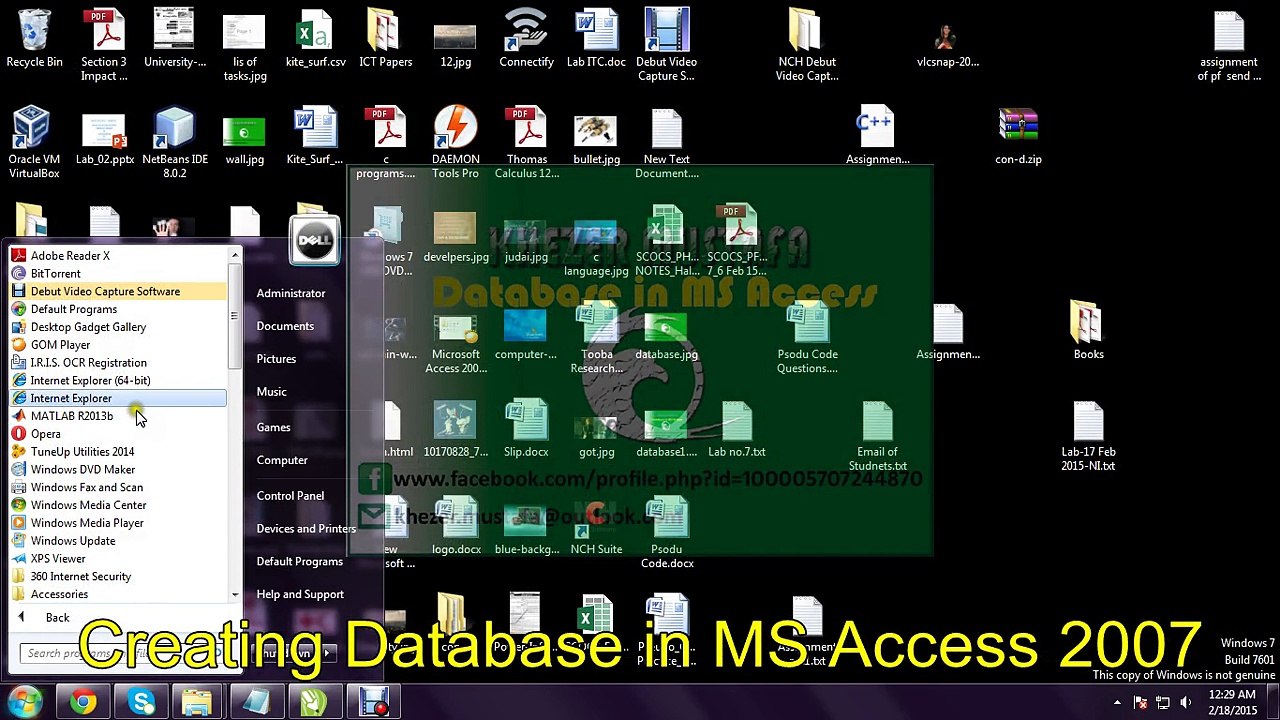Launch Windows DVD Maker

[x=118, y=470]
